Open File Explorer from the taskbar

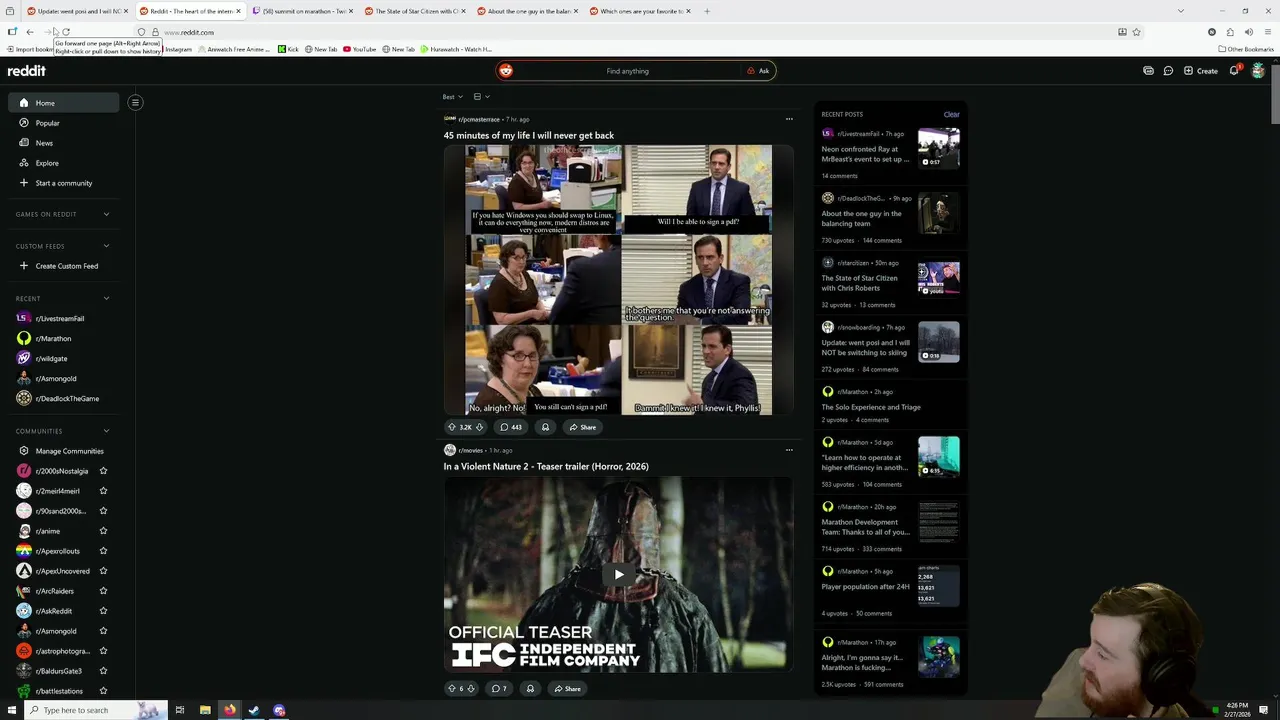[x=205, y=710]
